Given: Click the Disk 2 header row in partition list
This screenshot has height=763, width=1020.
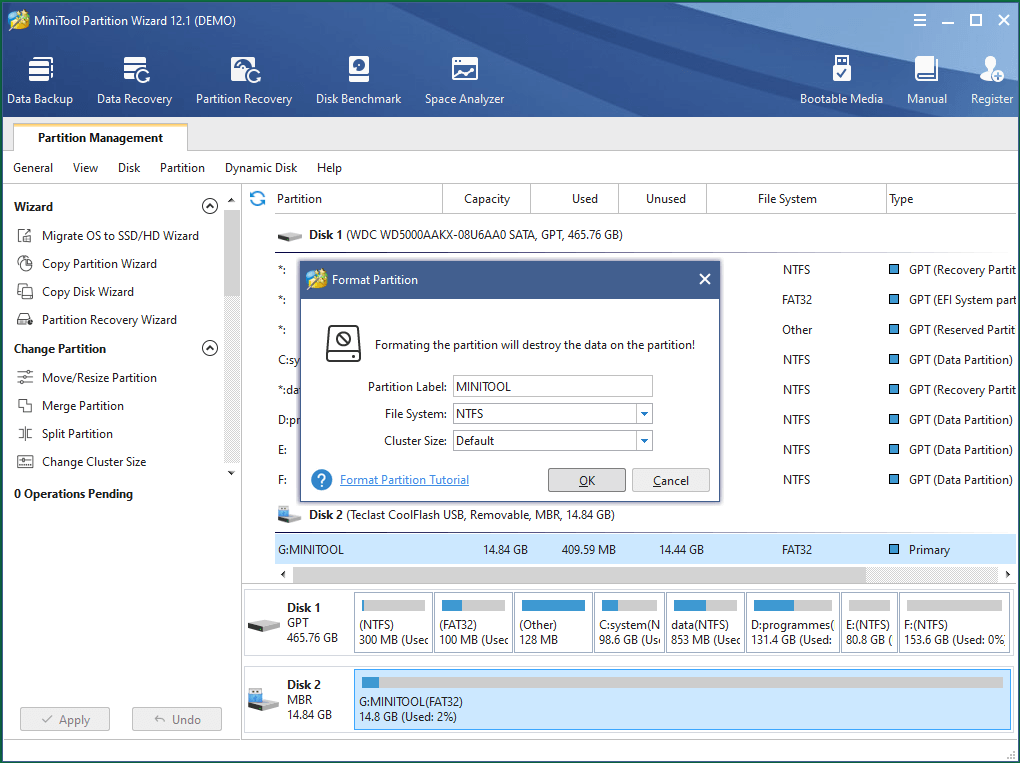Looking at the screenshot, I should click(647, 515).
